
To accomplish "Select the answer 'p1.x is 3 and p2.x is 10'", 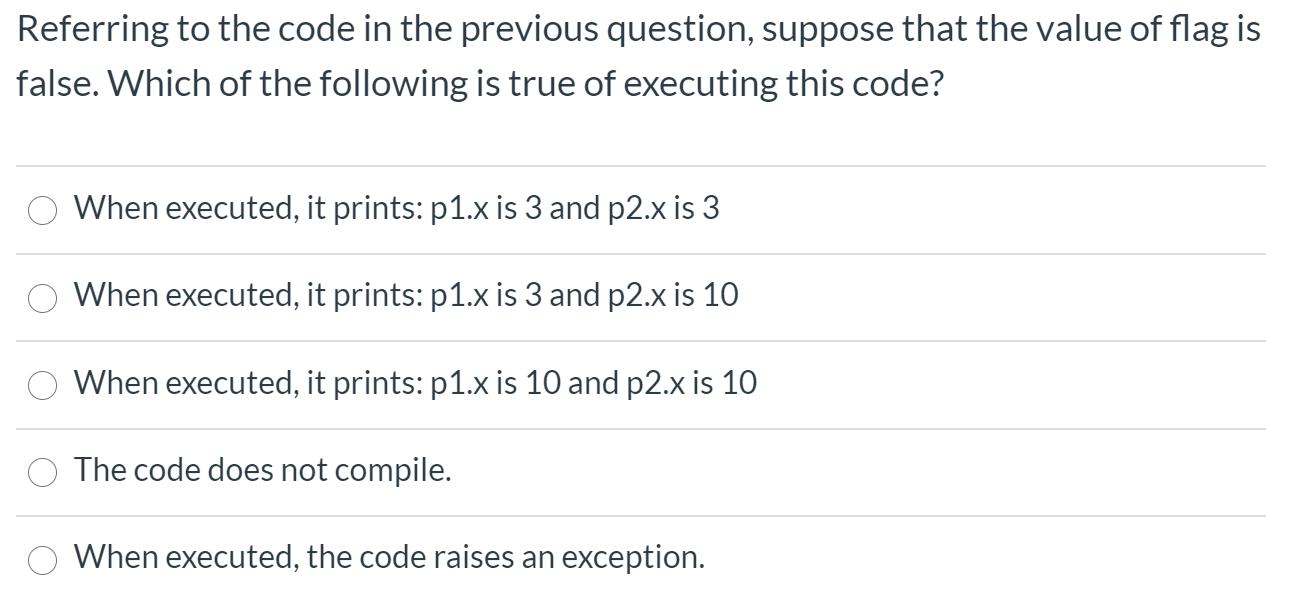I will [405, 296].
